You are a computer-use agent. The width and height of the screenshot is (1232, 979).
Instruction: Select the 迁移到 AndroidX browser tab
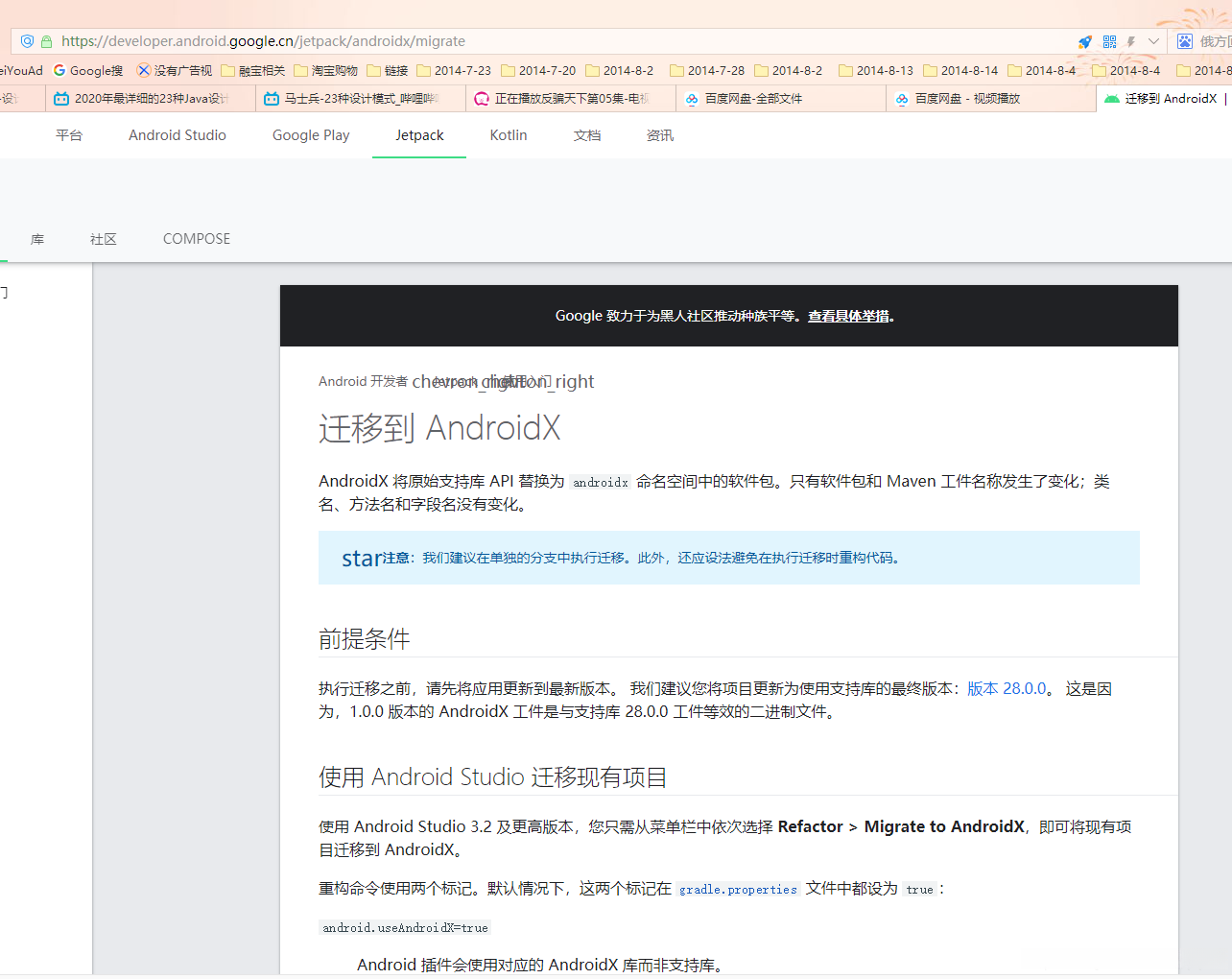[x=1164, y=99]
